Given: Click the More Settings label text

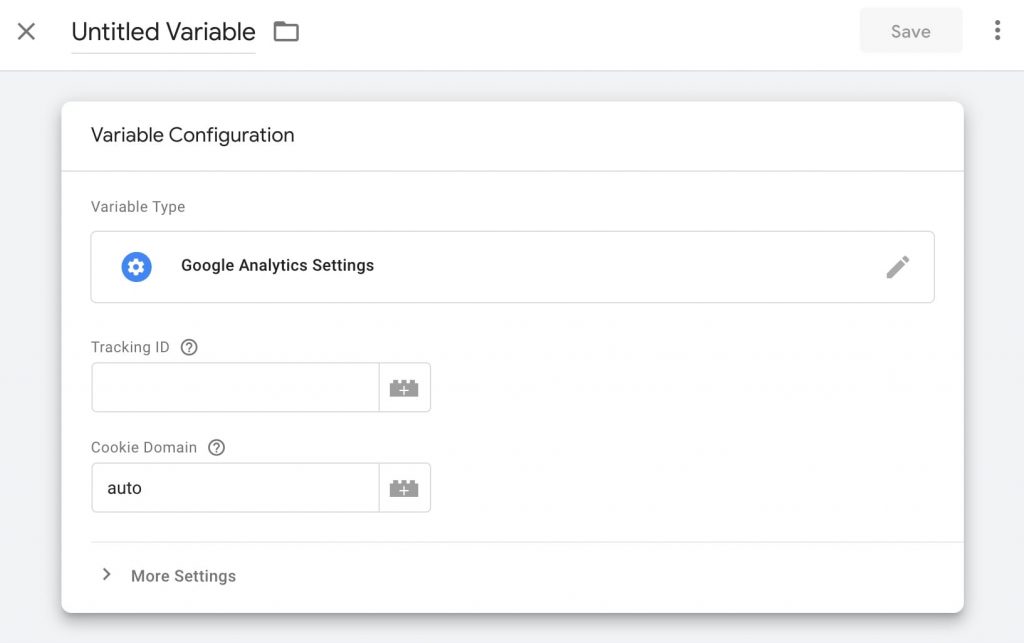Looking at the screenshot, I should coord(183,576).
